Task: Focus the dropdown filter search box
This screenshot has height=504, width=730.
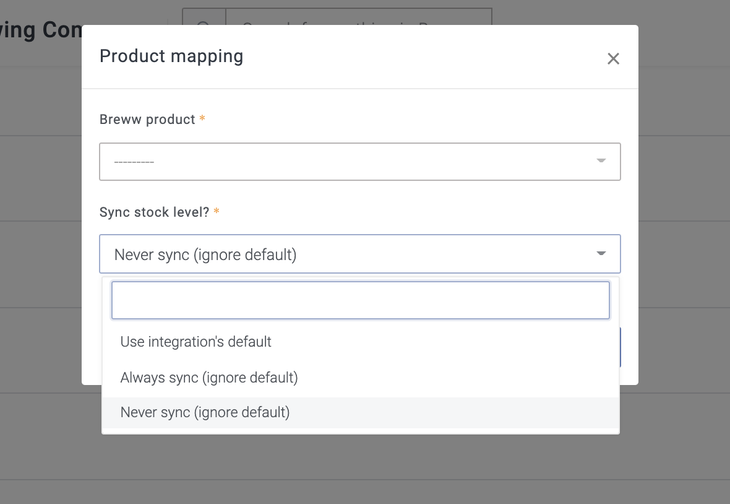Action: tap(360, 300)
